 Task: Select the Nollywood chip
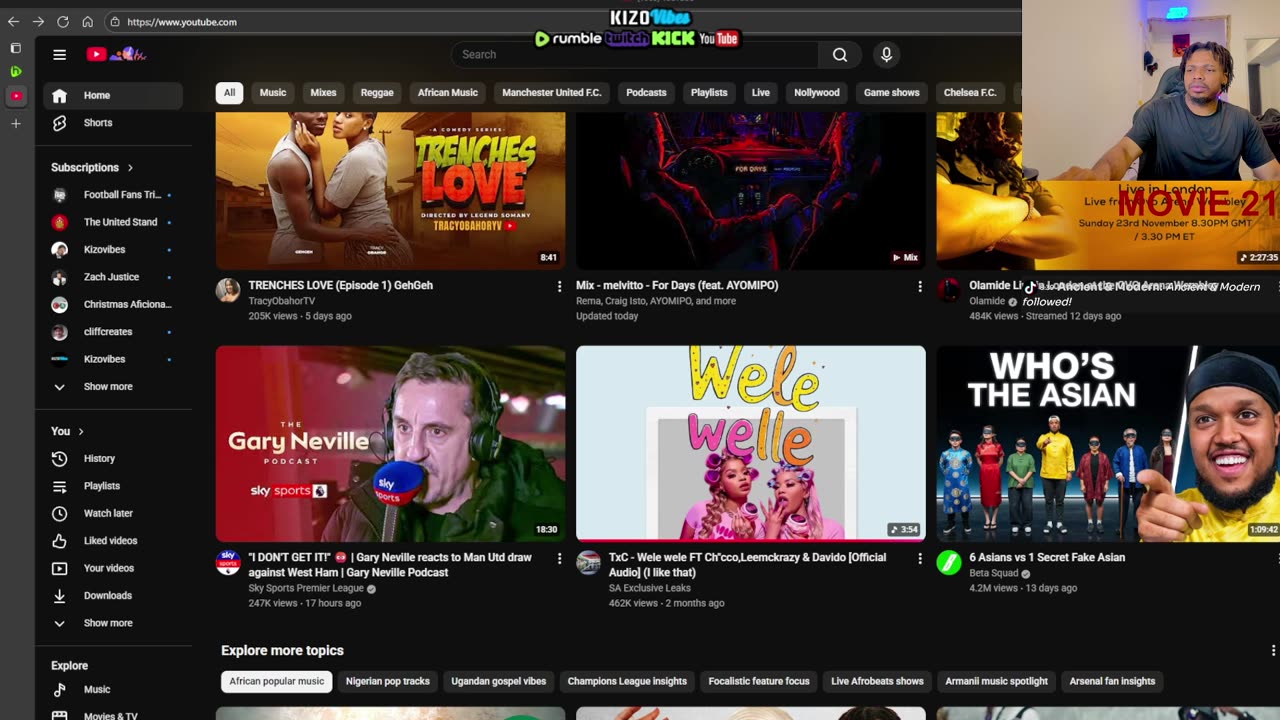[817, 93]
